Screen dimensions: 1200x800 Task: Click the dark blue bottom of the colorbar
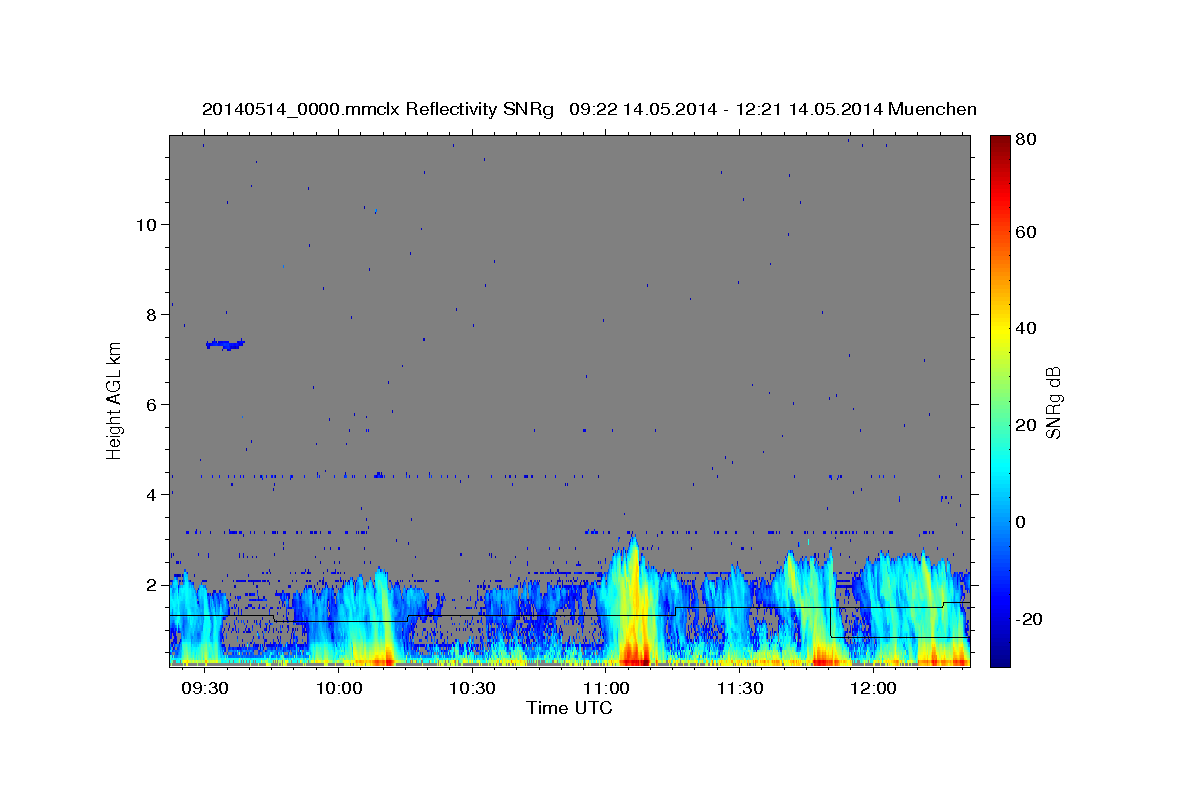(x=999, y=655)
